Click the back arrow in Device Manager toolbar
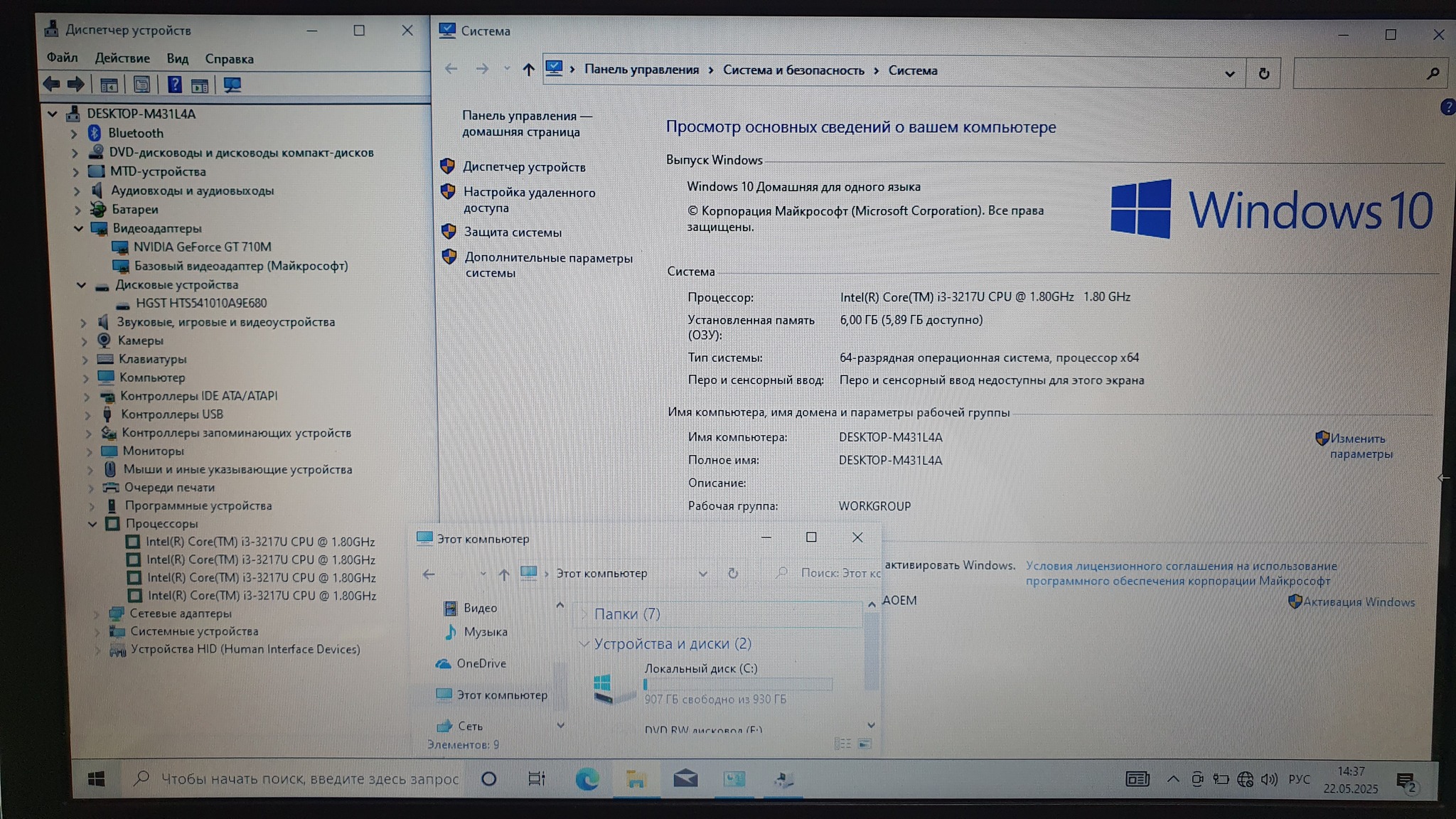 (51, 84)
